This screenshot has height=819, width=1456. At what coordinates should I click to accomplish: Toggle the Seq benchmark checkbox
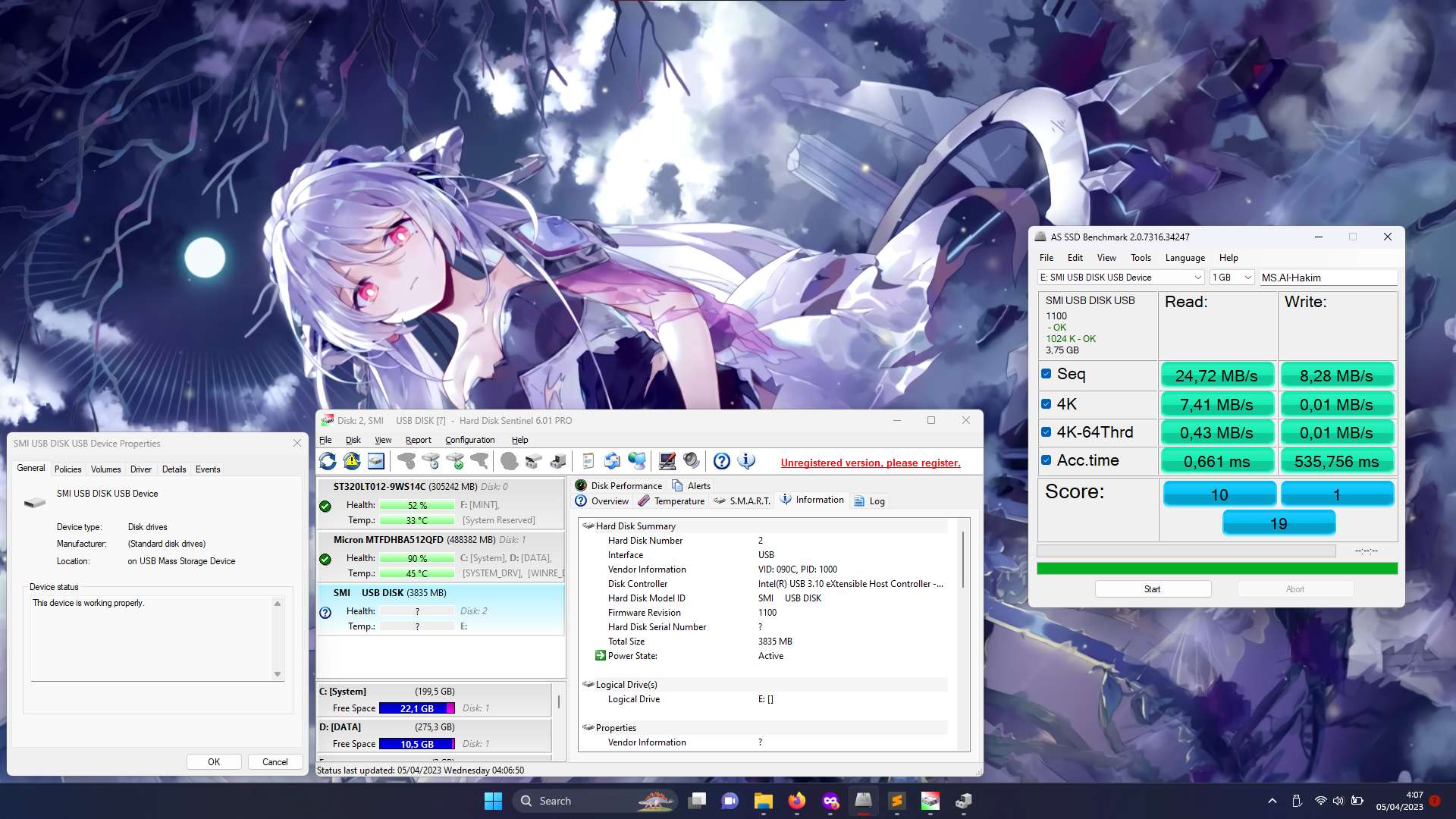[1046, 374]
